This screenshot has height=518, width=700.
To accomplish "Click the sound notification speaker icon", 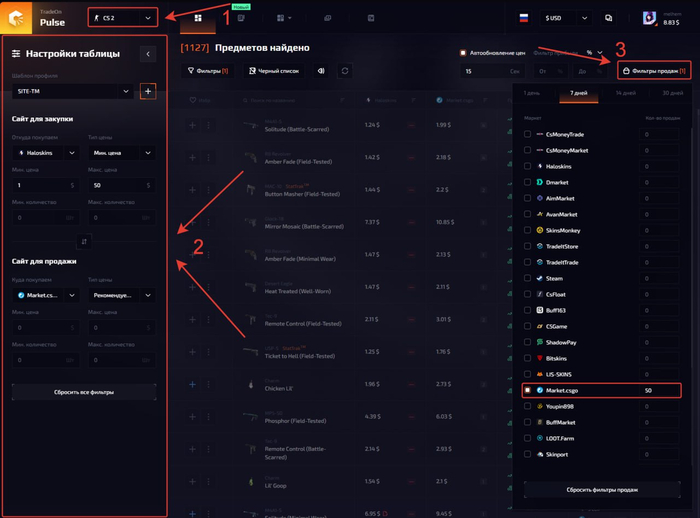I will click(x=321, y=71).
